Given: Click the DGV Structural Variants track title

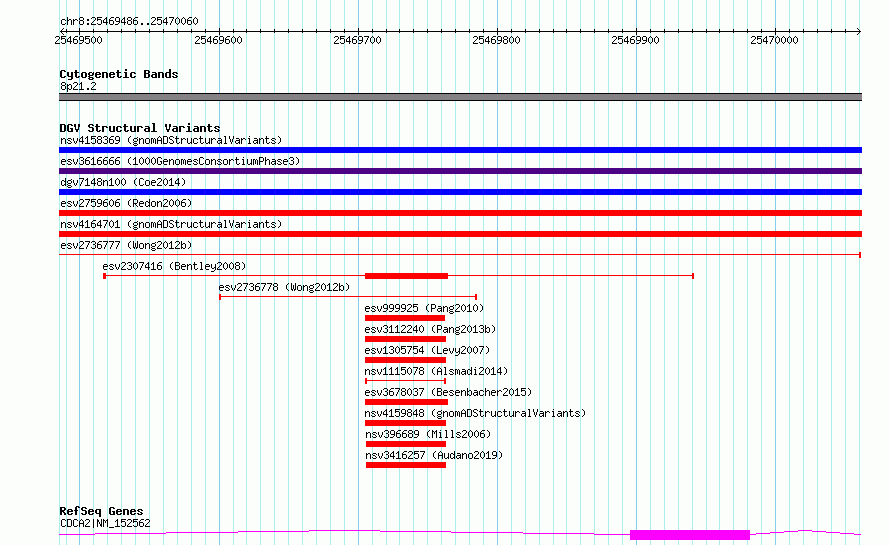Looking at the screenshot, I should click(x=140, y=128).
